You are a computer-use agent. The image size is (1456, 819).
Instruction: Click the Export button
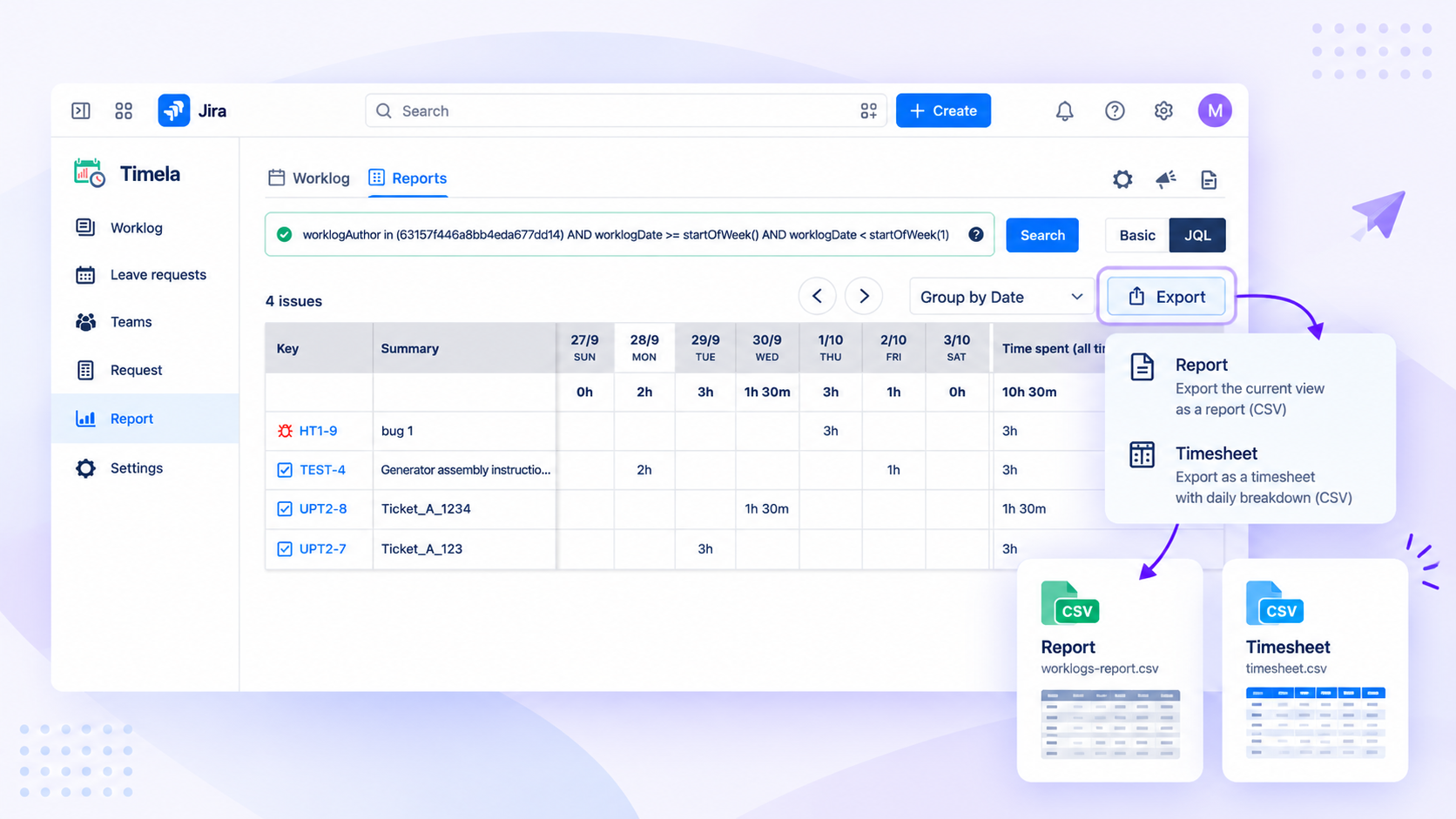pyautogui.click(x=1166, y=297)
